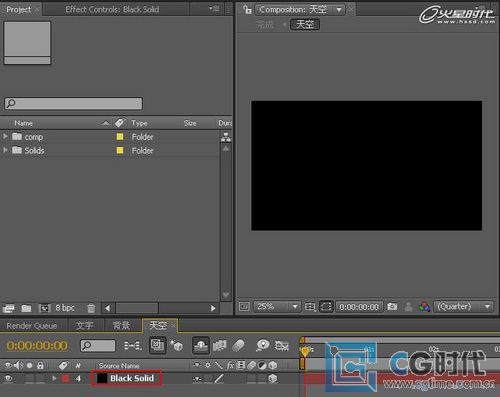Create a new composition icon
Viewport: 500px width, 397px height.
point(44,308)
